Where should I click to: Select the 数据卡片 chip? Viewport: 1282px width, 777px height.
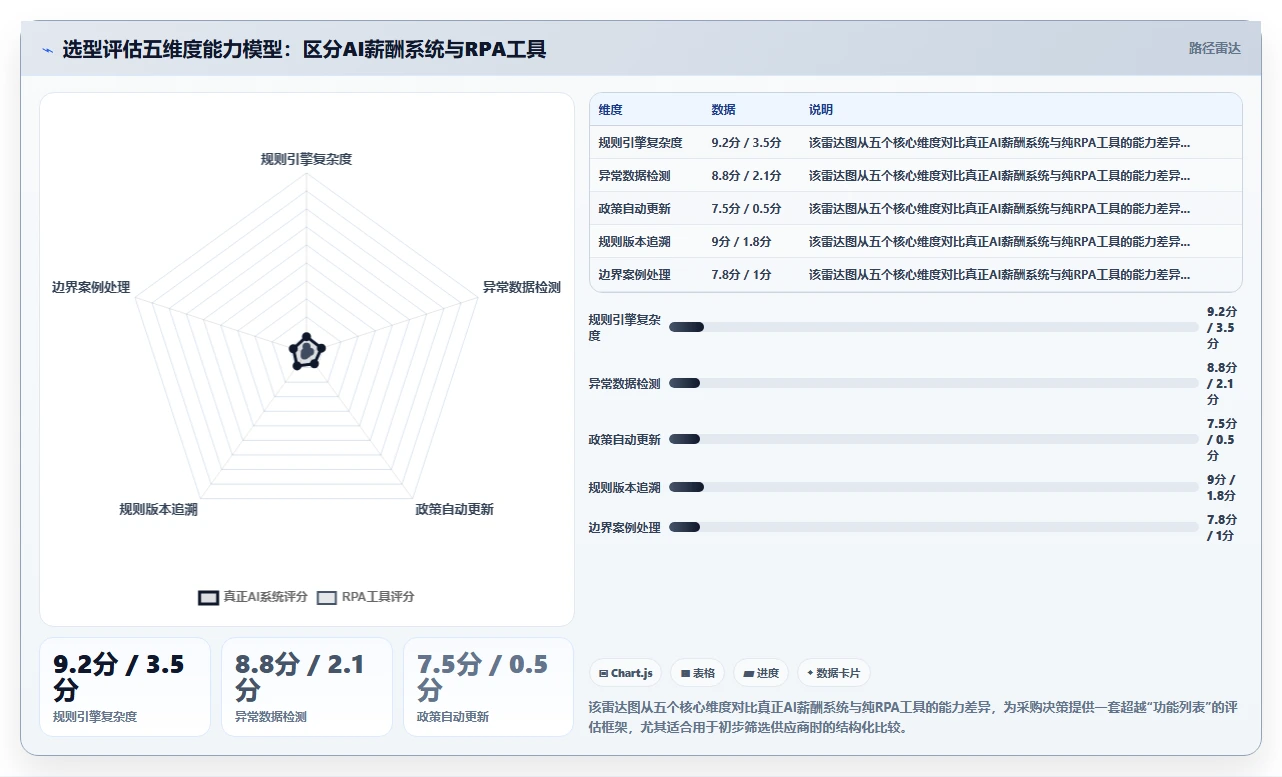click(833, 673)
